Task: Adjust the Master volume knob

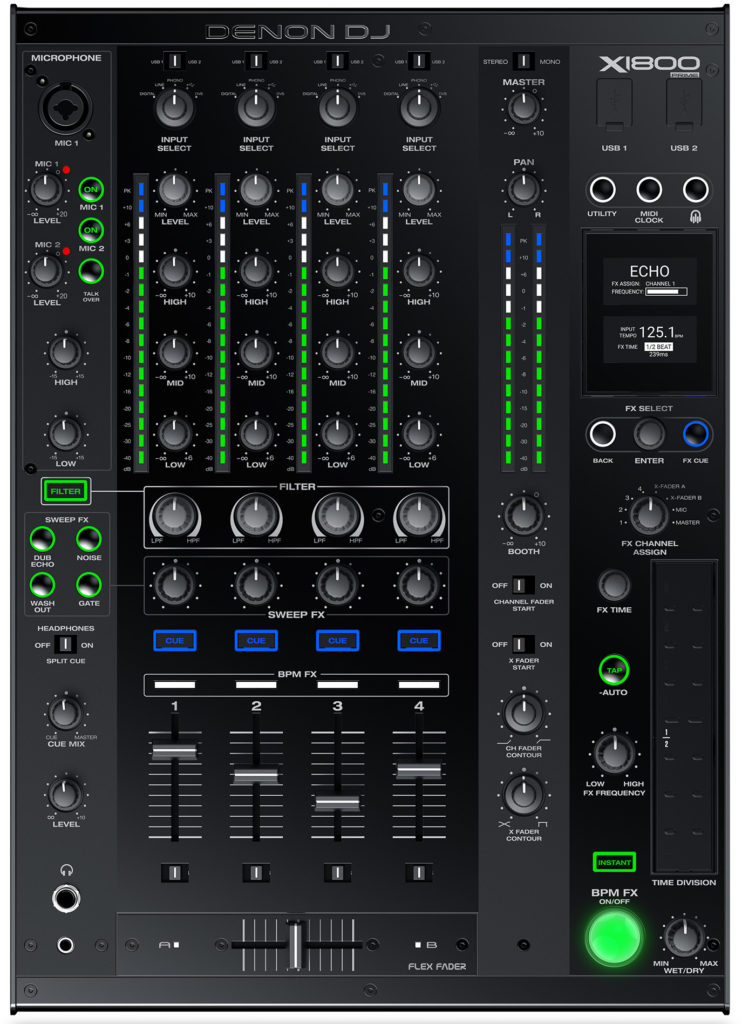Action: [523, 108]
